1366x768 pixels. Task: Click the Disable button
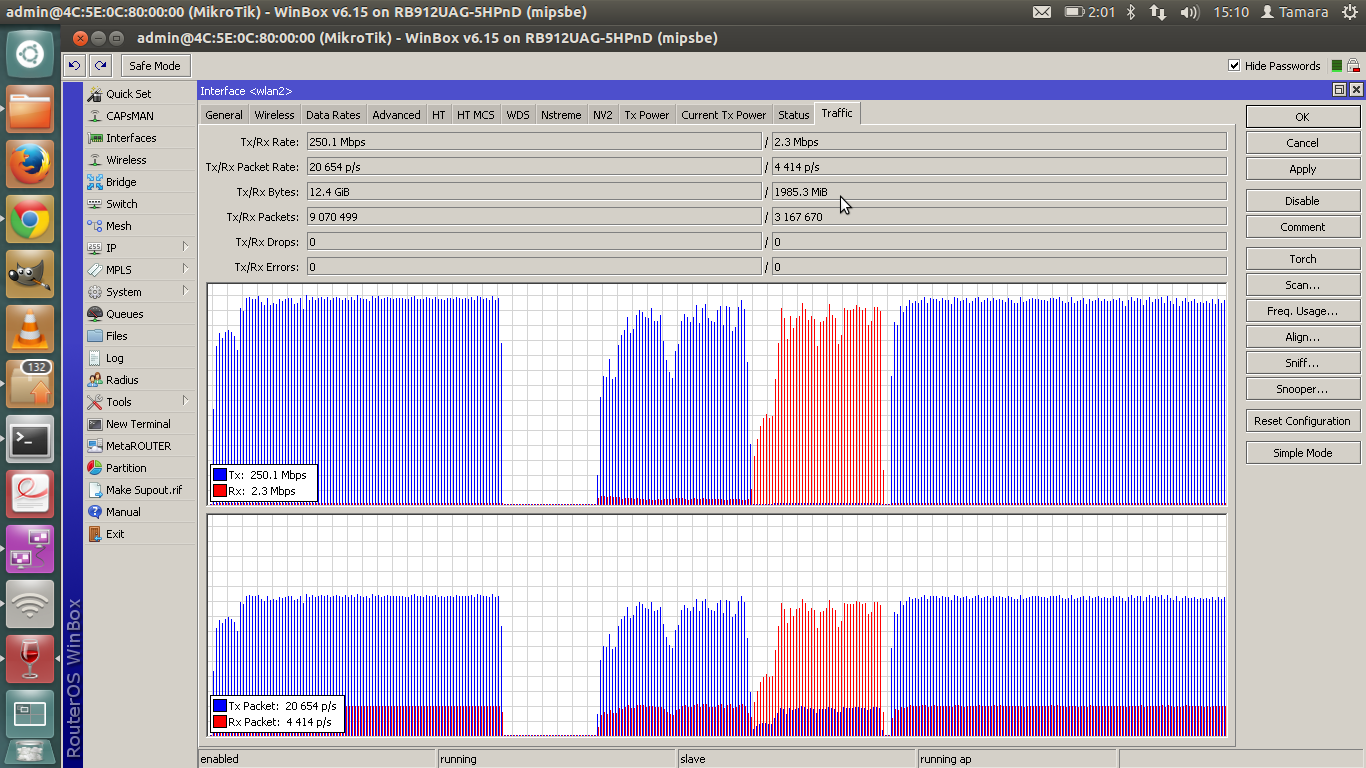tap(1302, 201)
